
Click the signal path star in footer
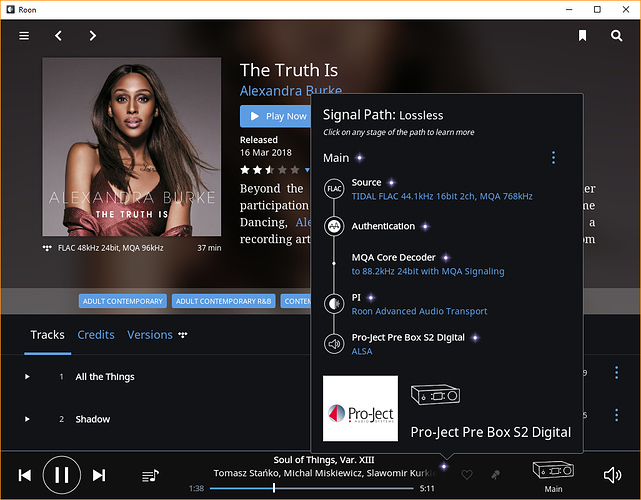point(444,466)
